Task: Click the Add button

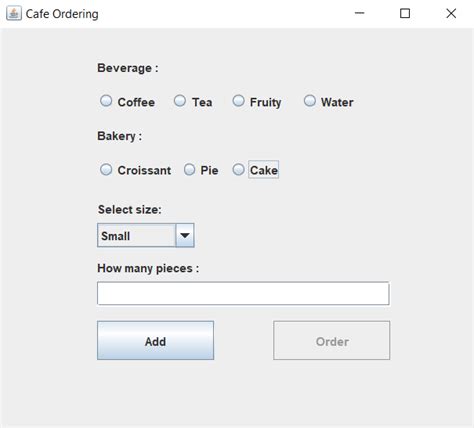Action: [155, 340]
